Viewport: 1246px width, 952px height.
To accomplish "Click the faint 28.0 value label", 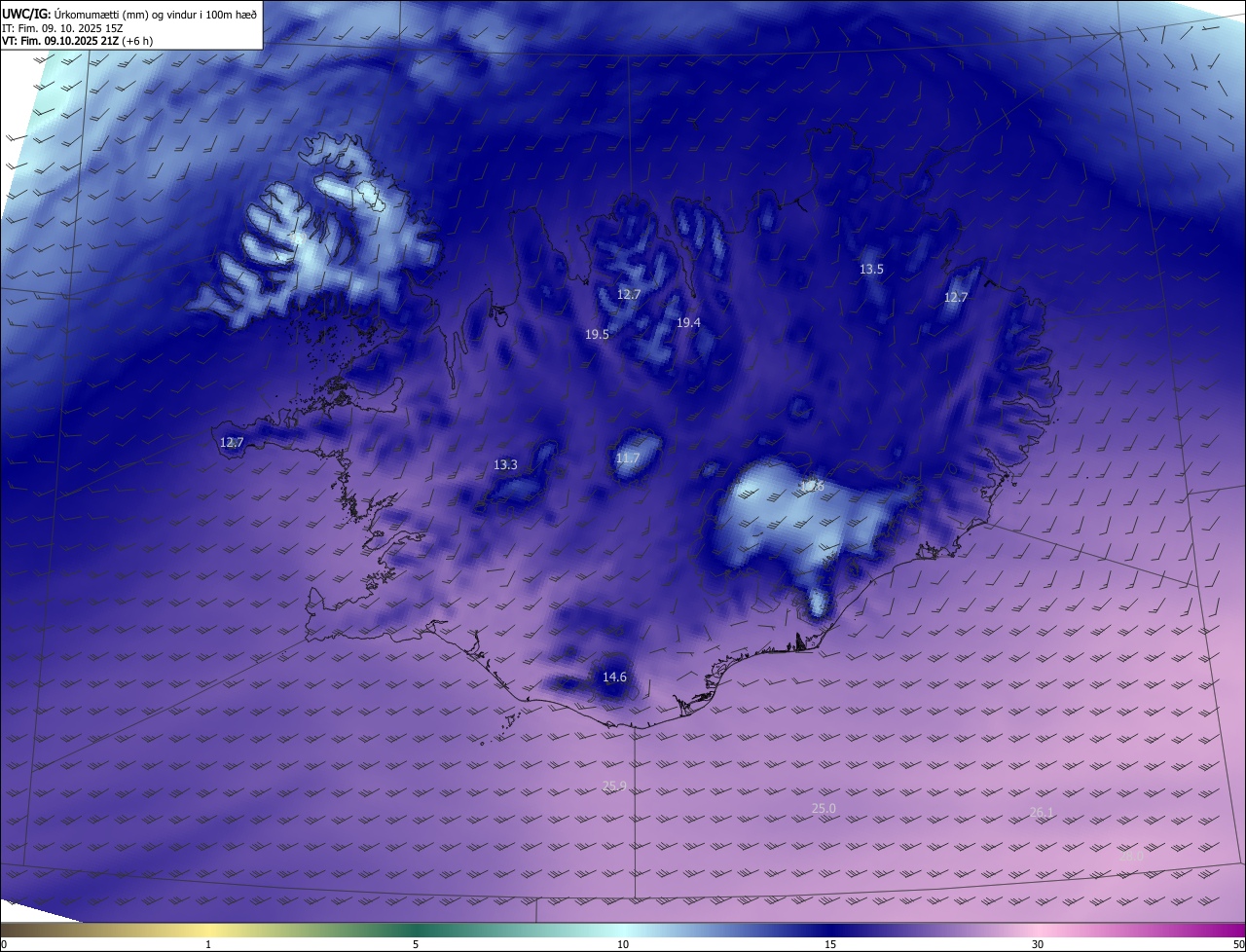I will (x=1131, y=857).
